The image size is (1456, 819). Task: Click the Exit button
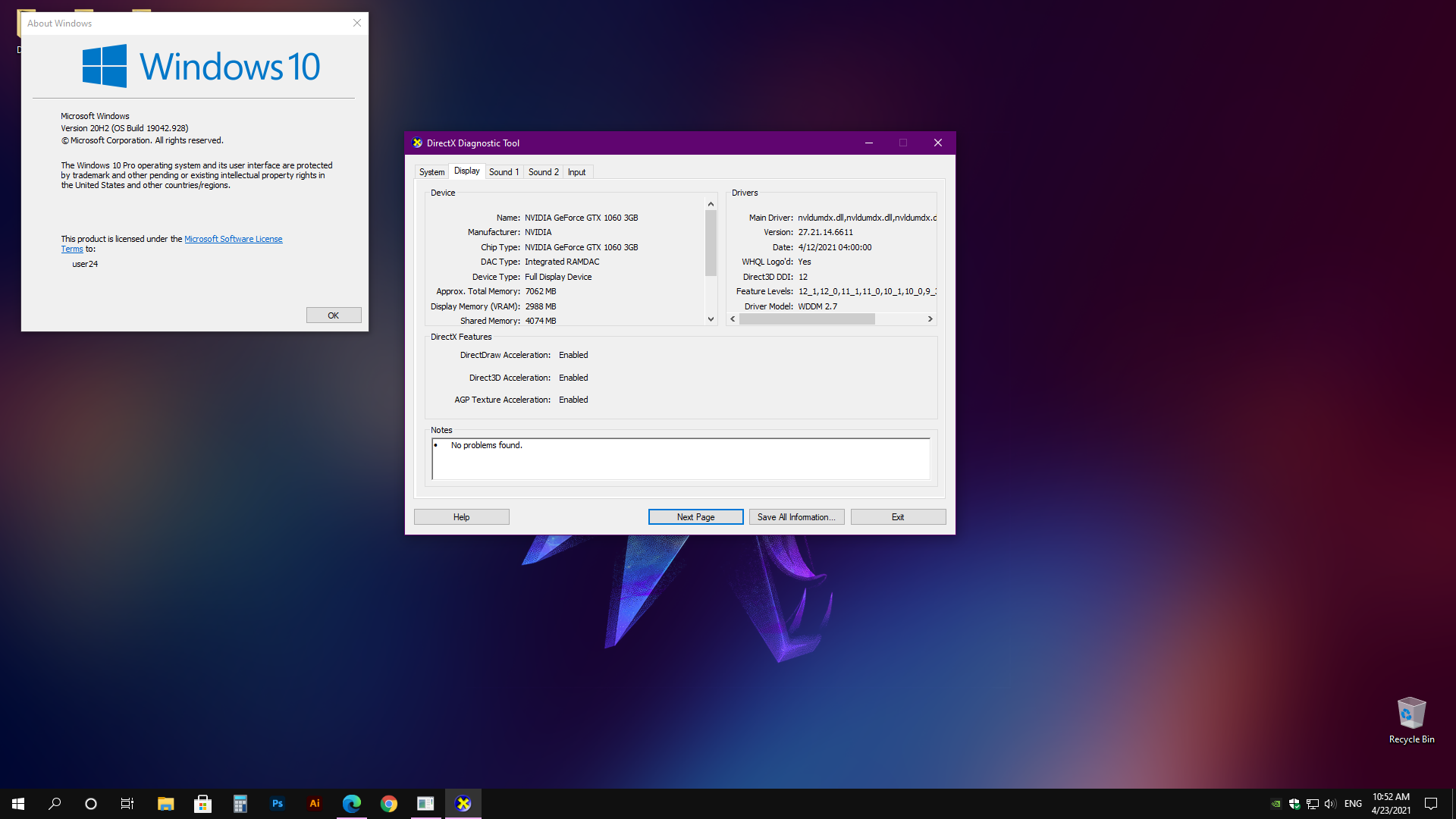pos(898,517)
